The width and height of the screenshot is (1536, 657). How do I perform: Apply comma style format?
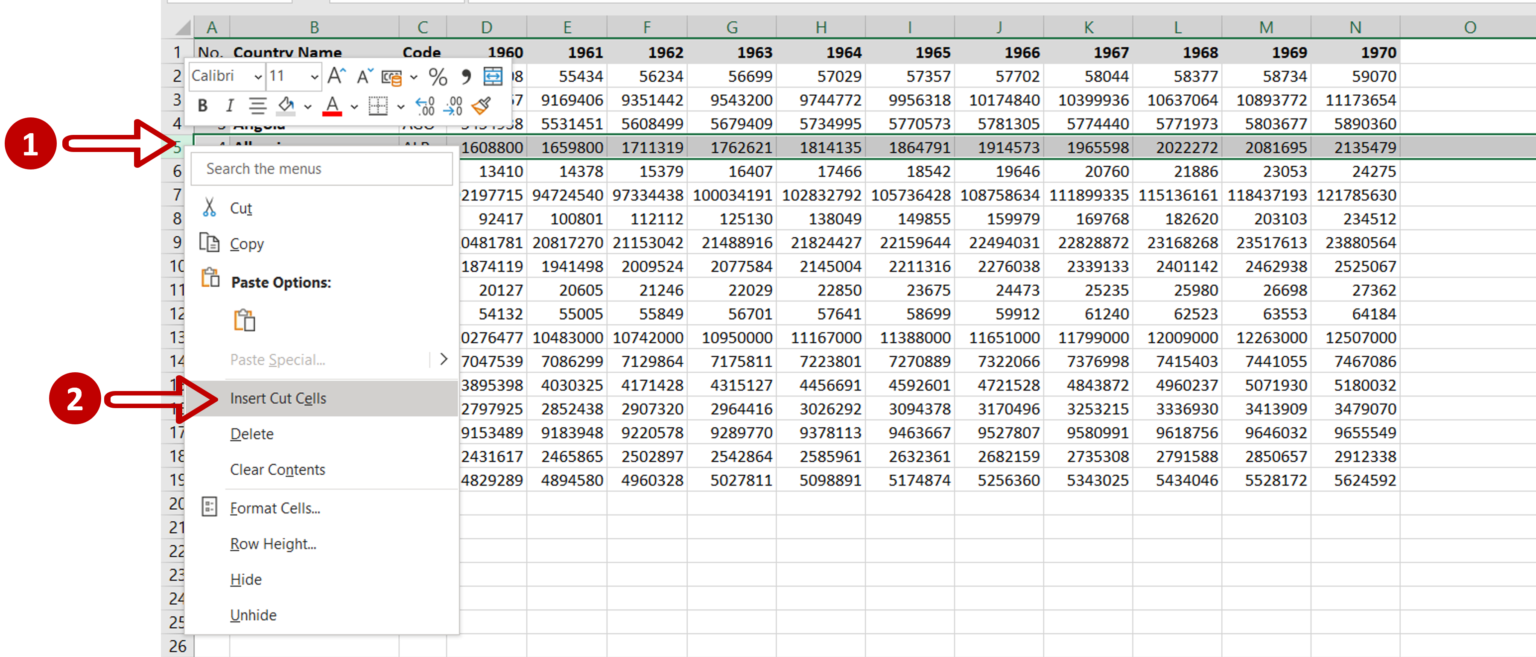(x=466, y=76)
